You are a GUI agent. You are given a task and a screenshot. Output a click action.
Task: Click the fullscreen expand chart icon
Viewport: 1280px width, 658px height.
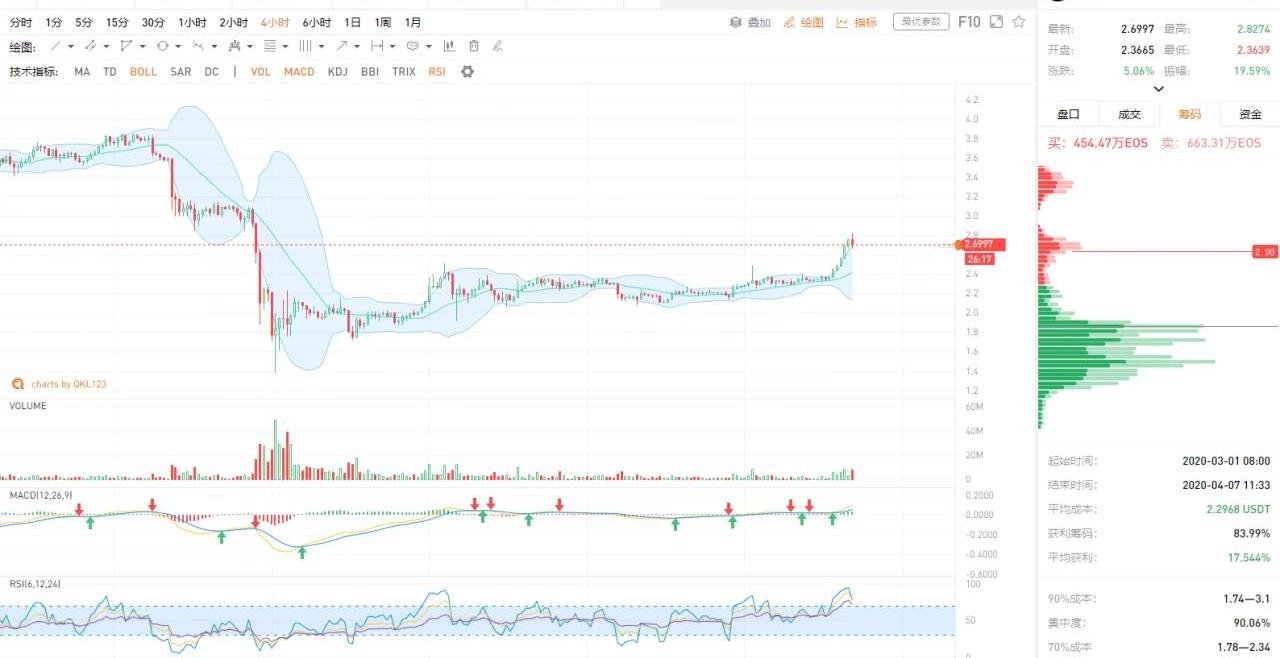pyautogui.click(x=996, y=22)
